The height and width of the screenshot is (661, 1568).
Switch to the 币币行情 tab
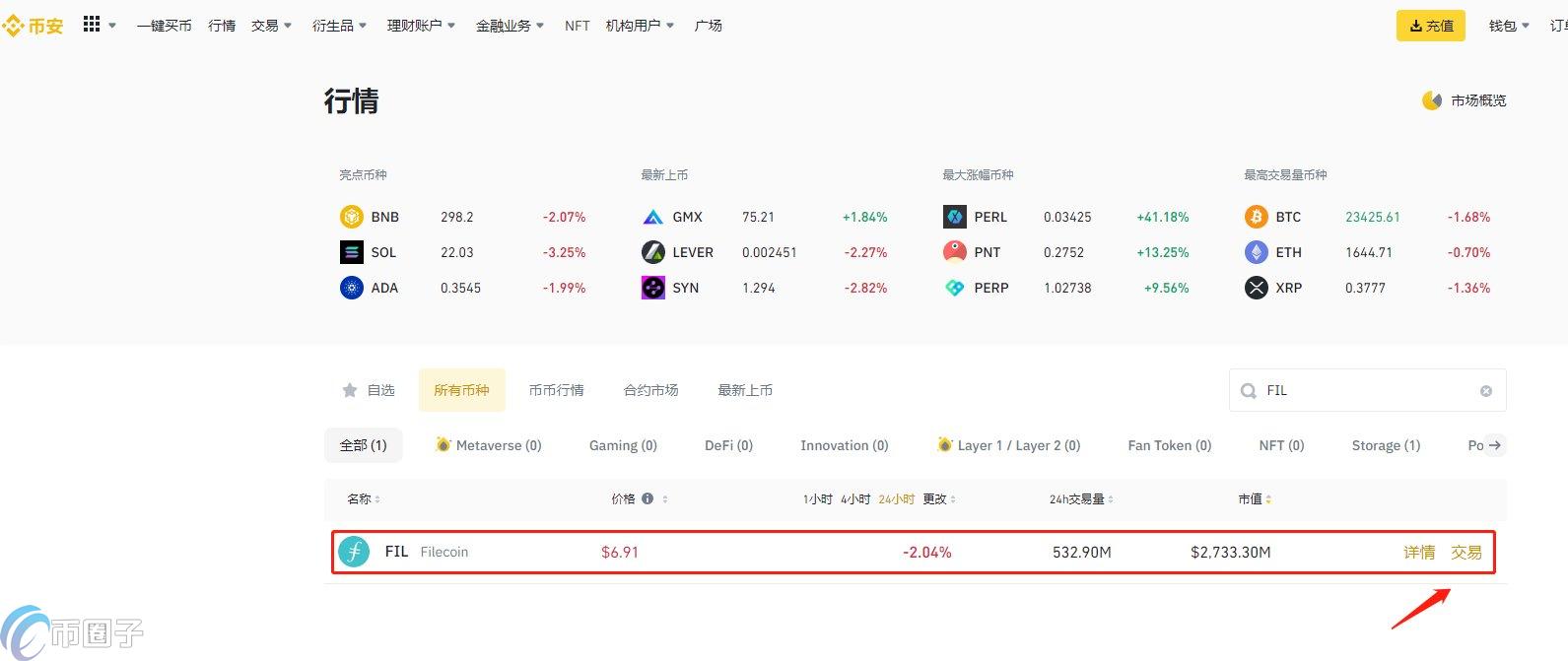click(x=557, y=390)
